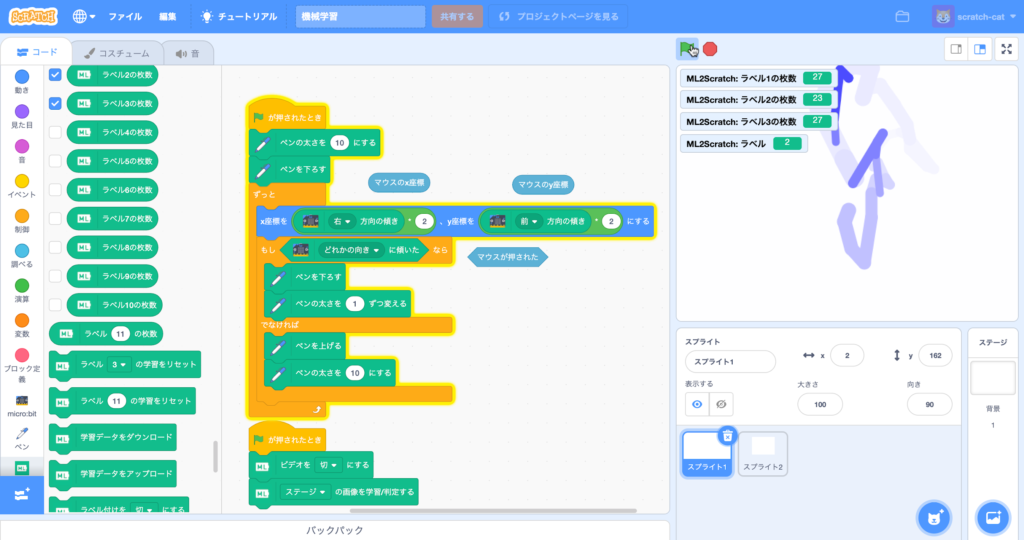Screen dimensions: 1024x540
Task: Click the fullscreen stage icon
Action: click(x=1007, y=48)
